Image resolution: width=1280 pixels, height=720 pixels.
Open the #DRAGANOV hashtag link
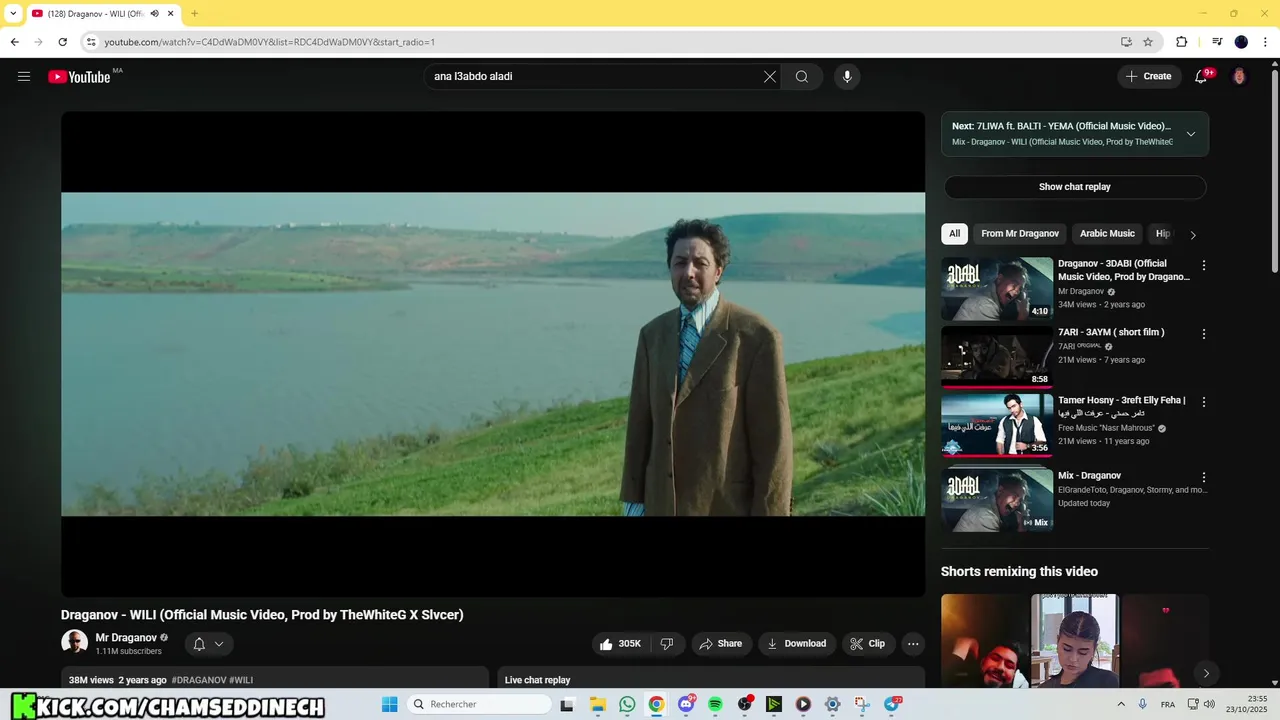199,680
